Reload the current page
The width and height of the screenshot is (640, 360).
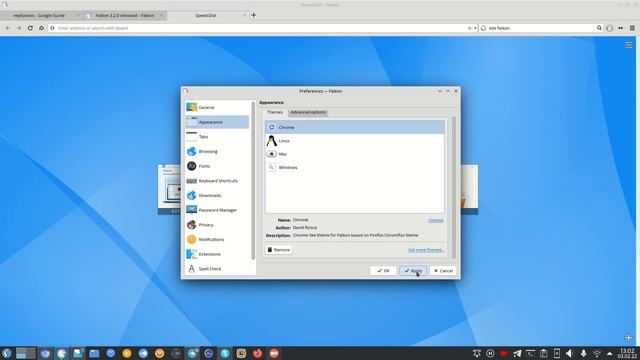30,28
